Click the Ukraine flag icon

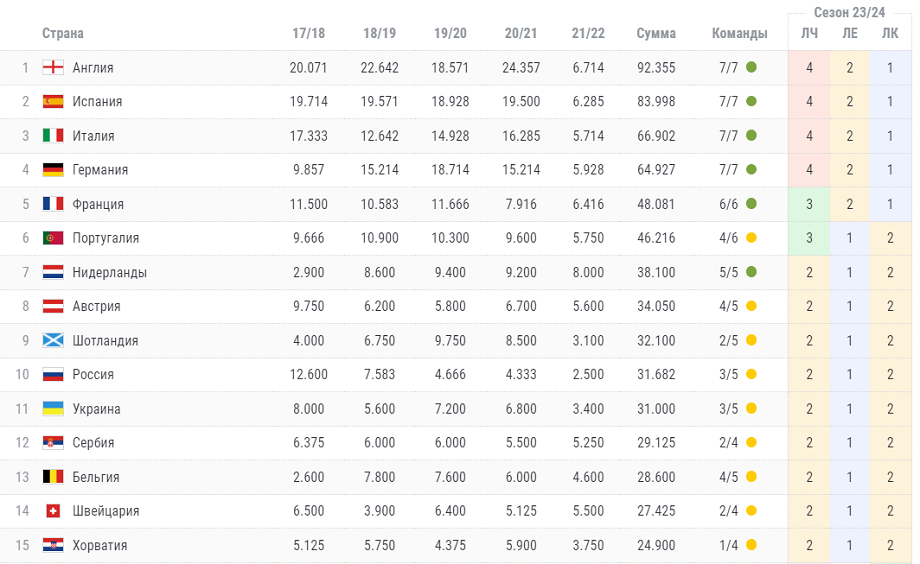[x=53, y=408]
